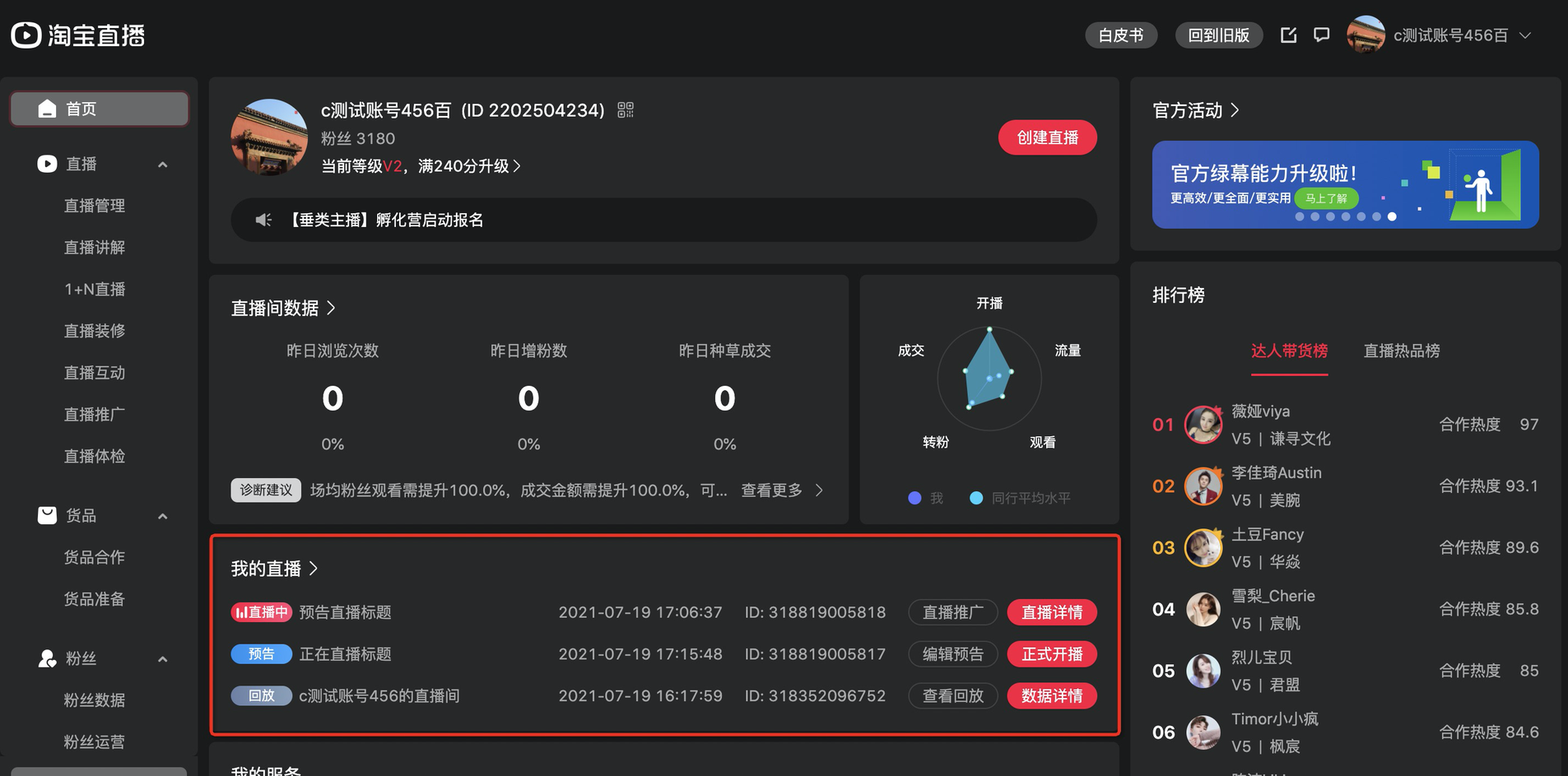Click the 粉丝 person icon in sidebar

(47, 658)
